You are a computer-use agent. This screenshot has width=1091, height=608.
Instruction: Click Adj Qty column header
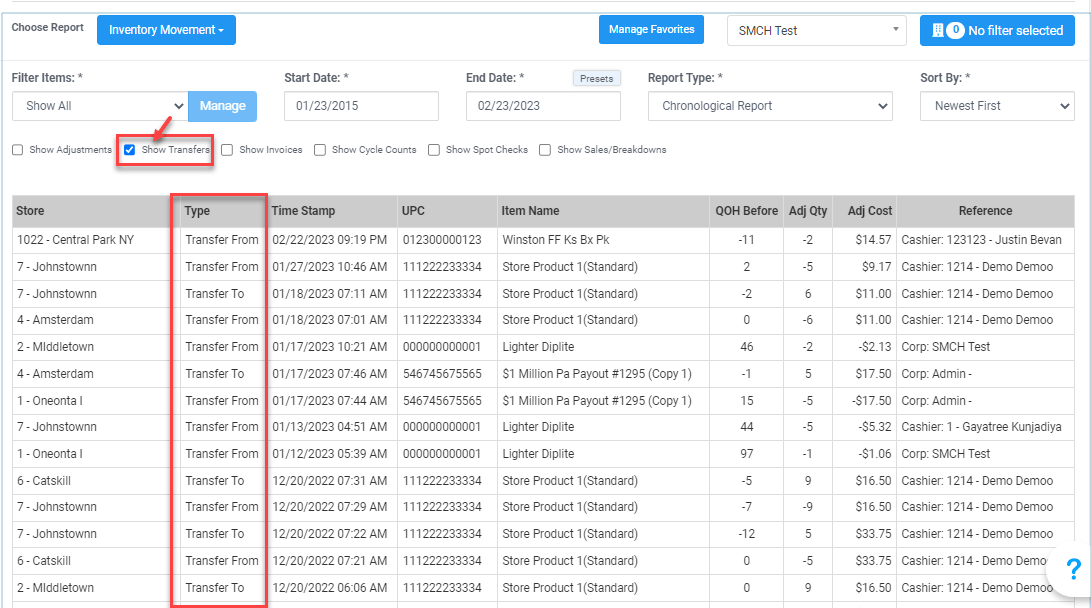click(808, 211)
